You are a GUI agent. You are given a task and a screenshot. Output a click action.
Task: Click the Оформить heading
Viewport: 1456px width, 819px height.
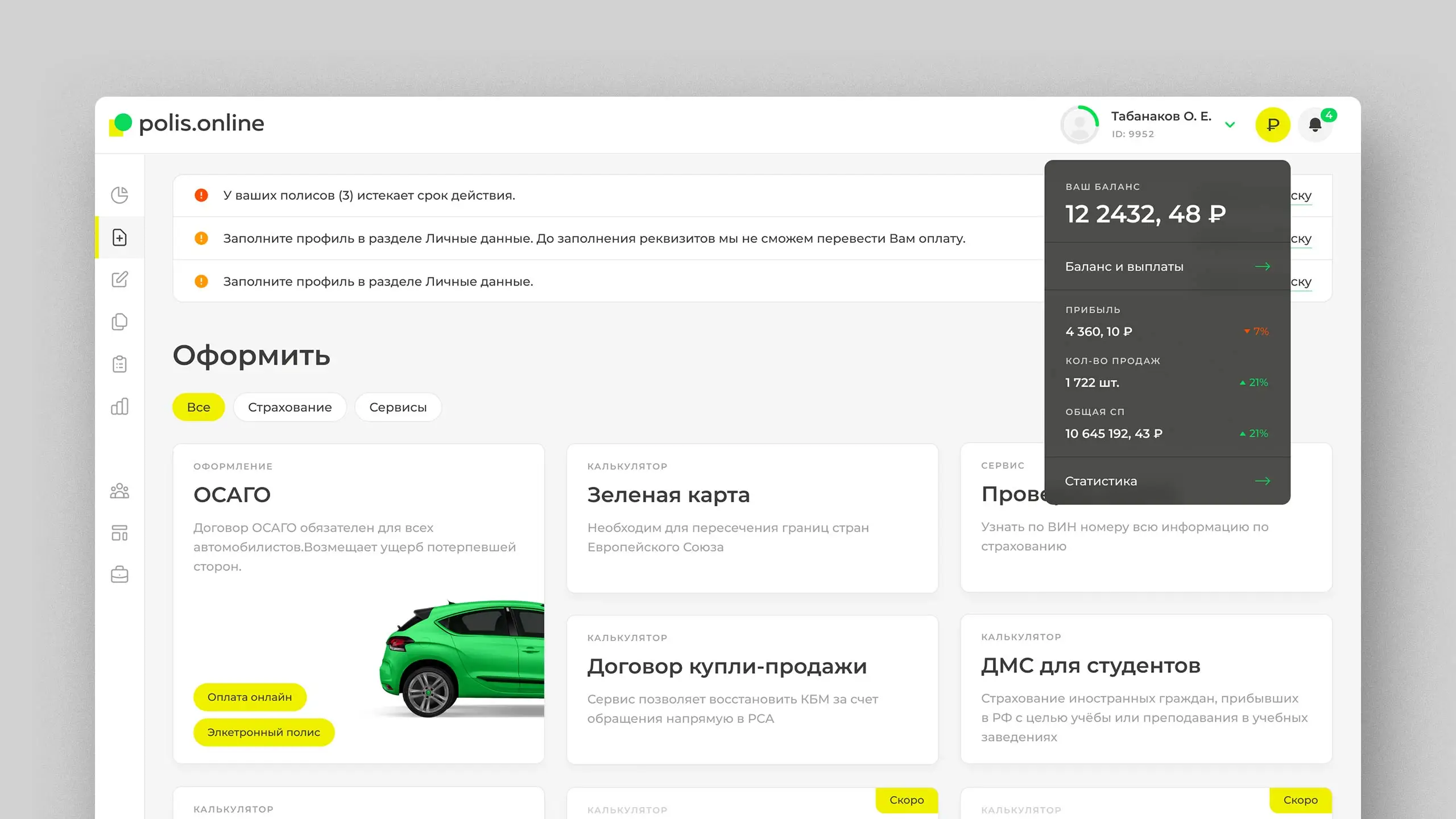[251, 356]
